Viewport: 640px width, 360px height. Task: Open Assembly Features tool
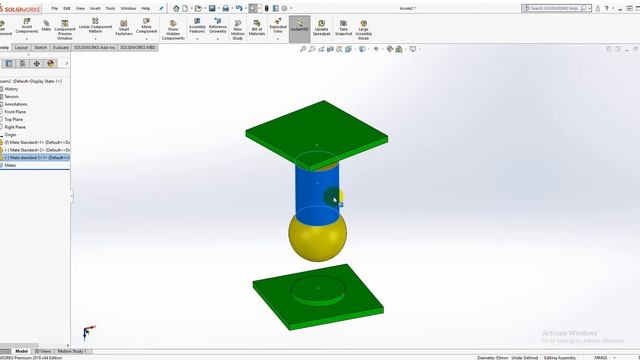tap(197, 26)
